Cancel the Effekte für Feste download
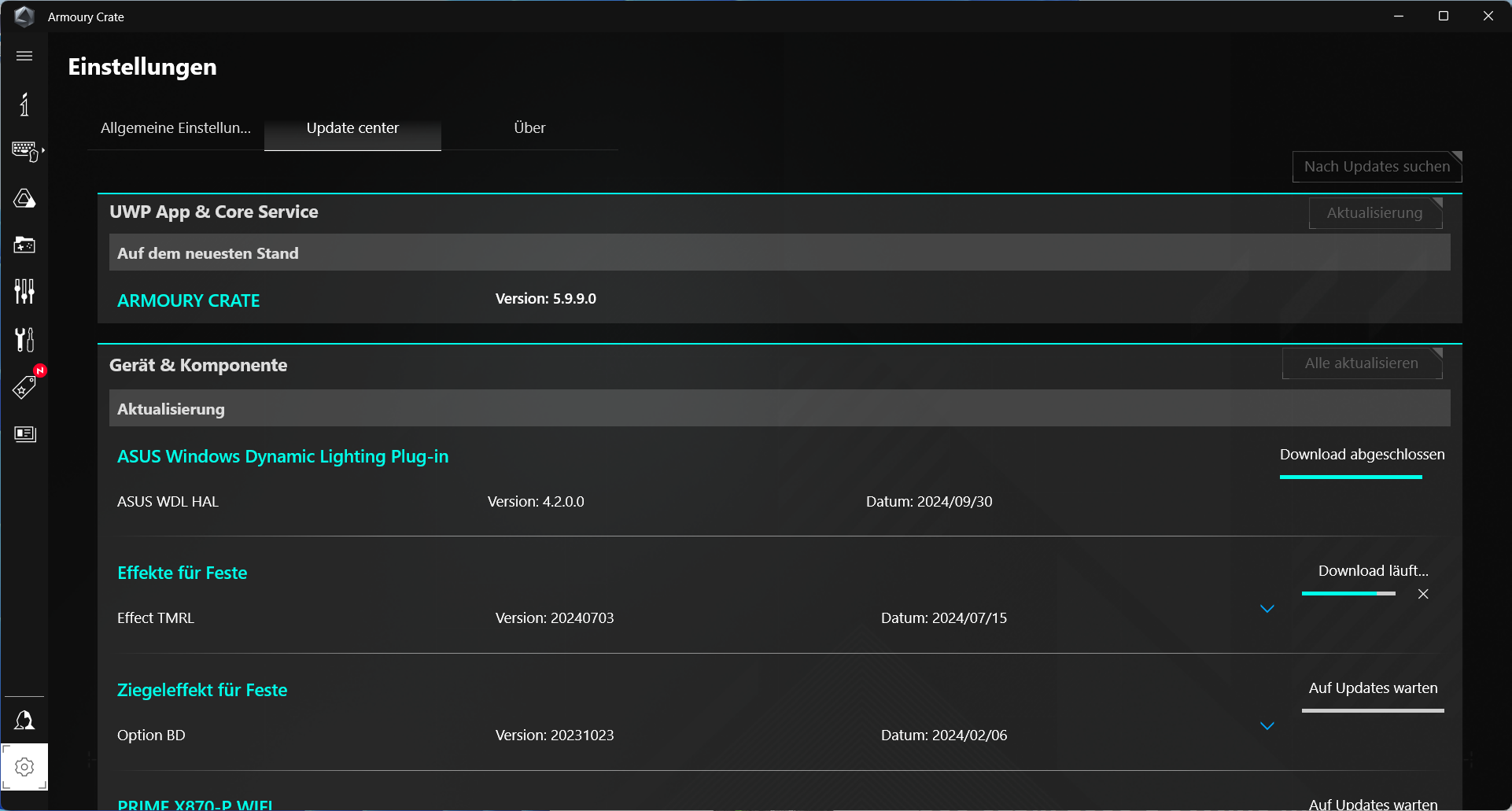1512x811 pixels. tap(1423, 594)
